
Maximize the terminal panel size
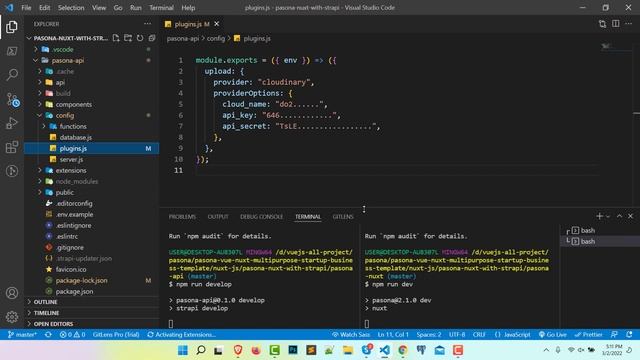pyautogui.click(x=619, y=216)
